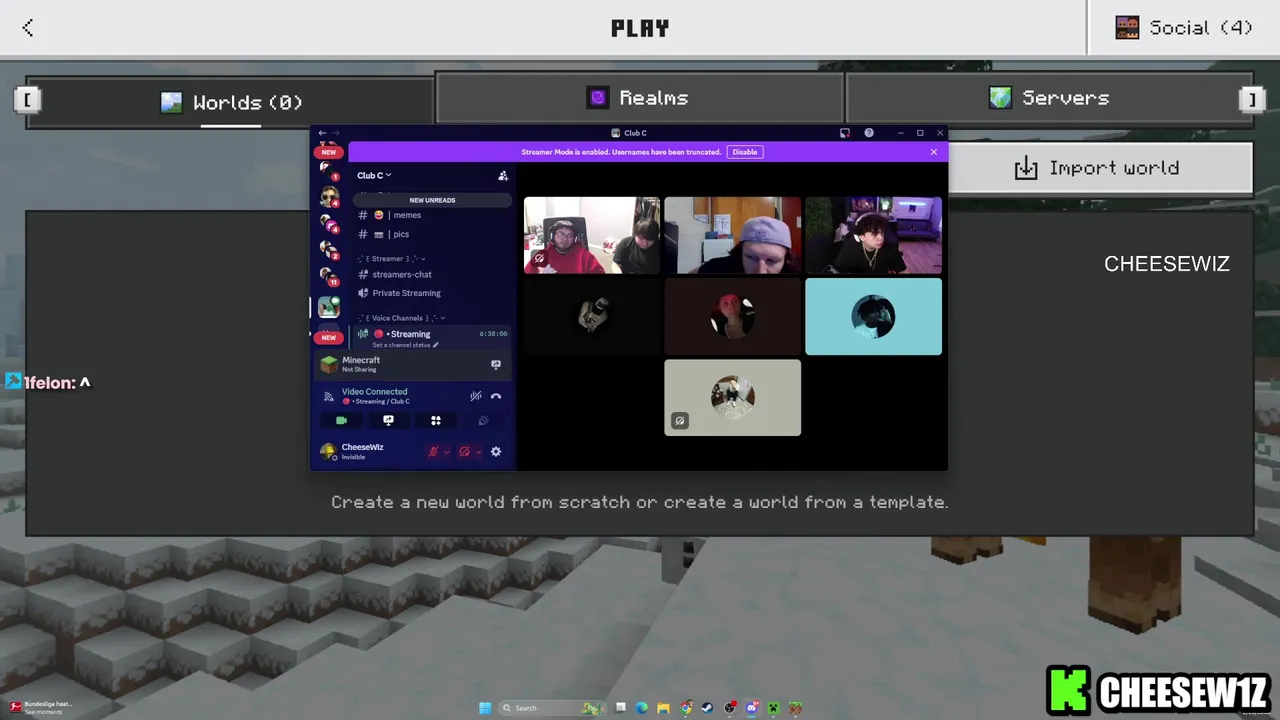Select previous tab with left bracket button

click(27, 99)
